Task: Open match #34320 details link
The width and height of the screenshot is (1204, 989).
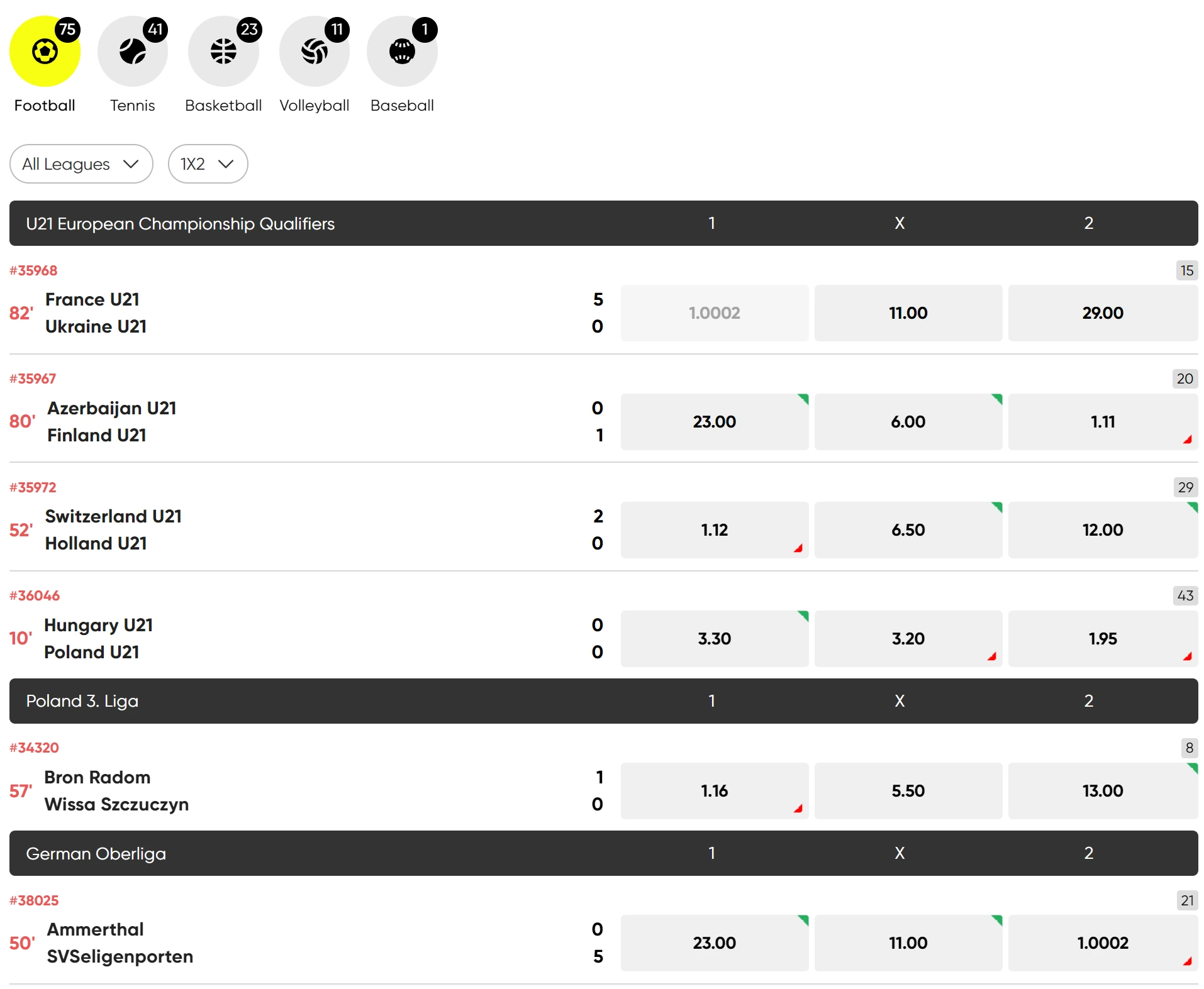Action: coord(33,747)
